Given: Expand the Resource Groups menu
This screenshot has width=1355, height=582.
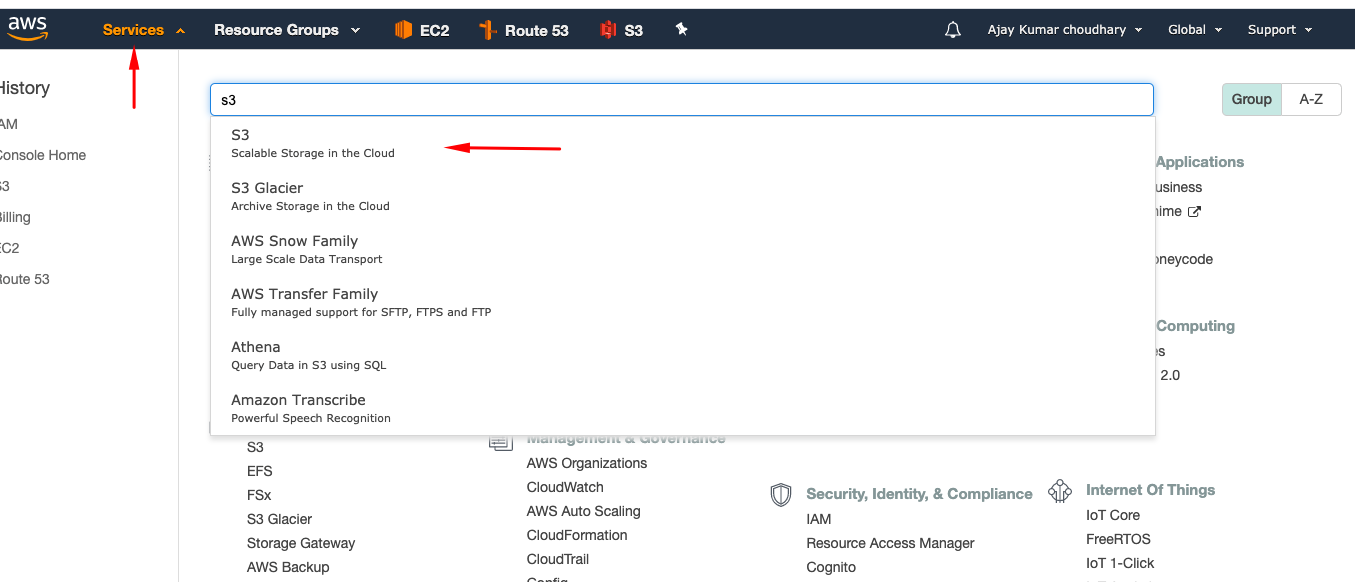Looking at the screenshot, I should [x=287, y=30].
